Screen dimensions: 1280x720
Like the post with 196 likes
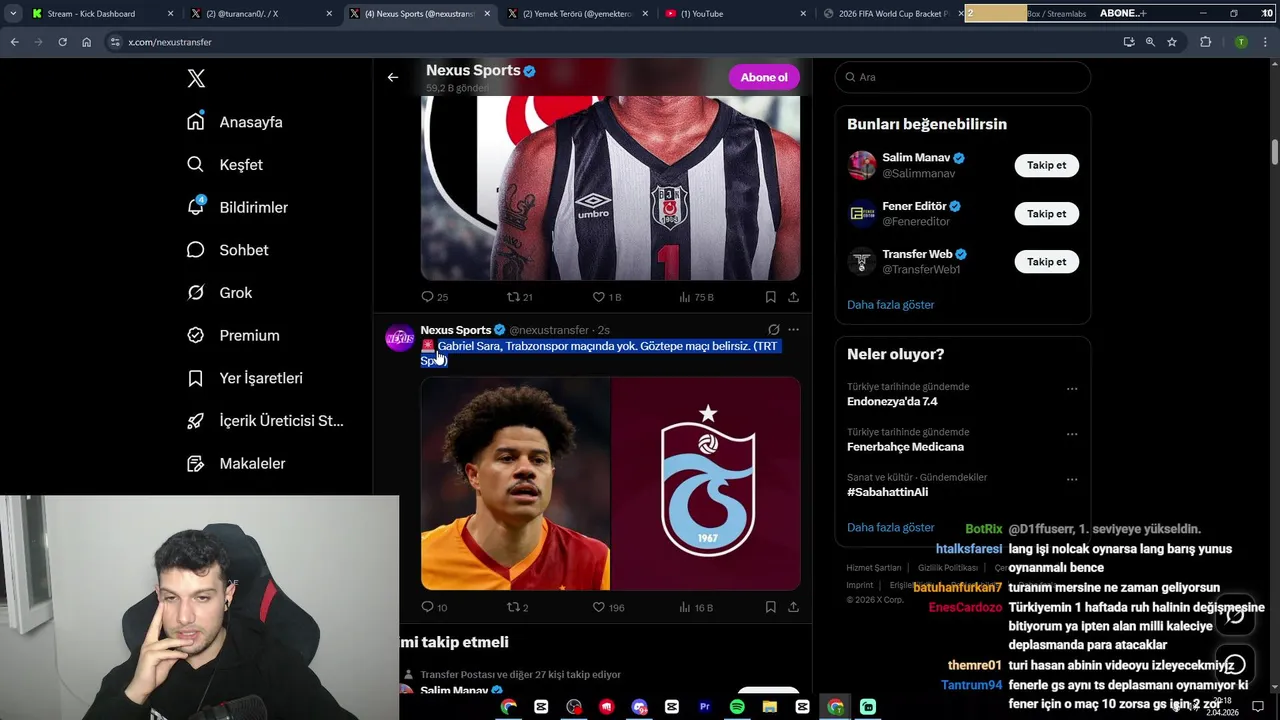tap(599, 607)
